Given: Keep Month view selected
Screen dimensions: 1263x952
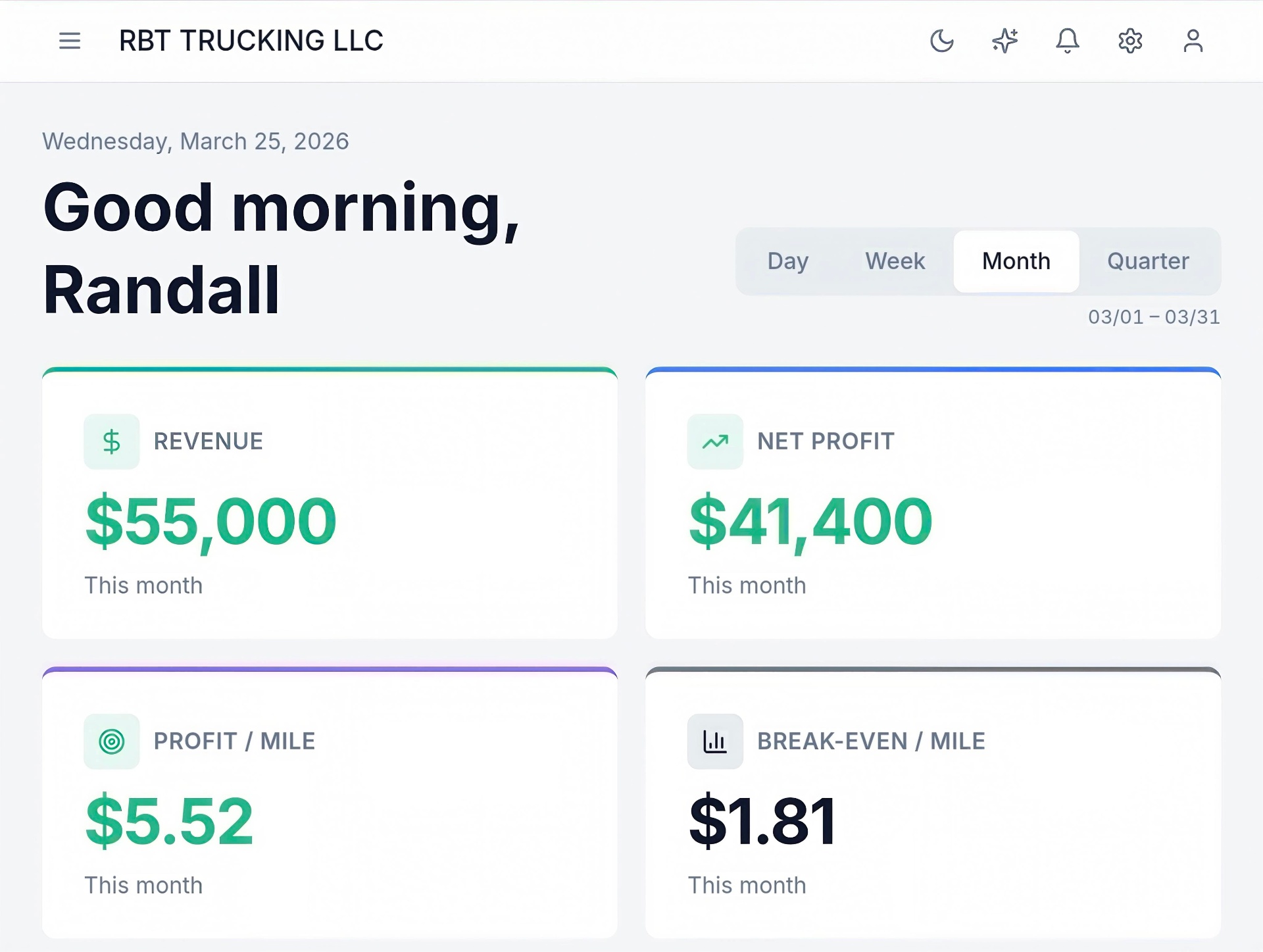Looking at the screenshot, I should (x=1016, y=261).
